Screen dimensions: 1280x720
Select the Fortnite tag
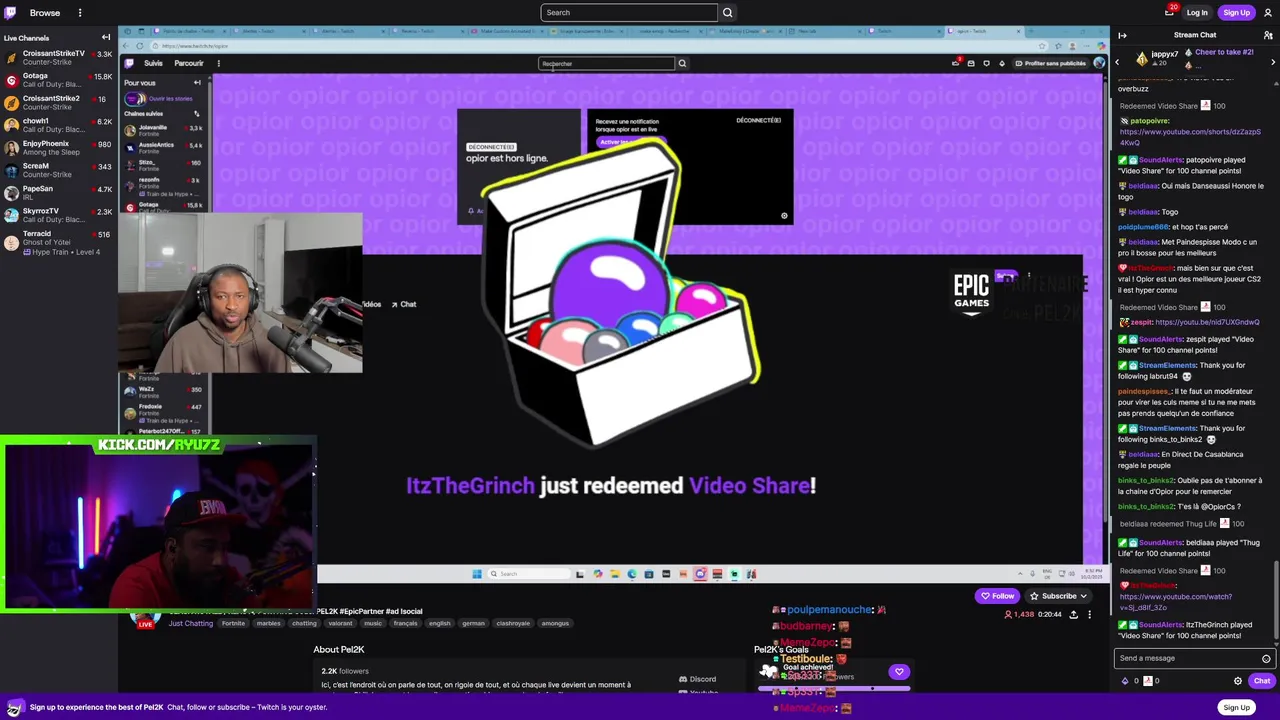click(x=233, y=623)
